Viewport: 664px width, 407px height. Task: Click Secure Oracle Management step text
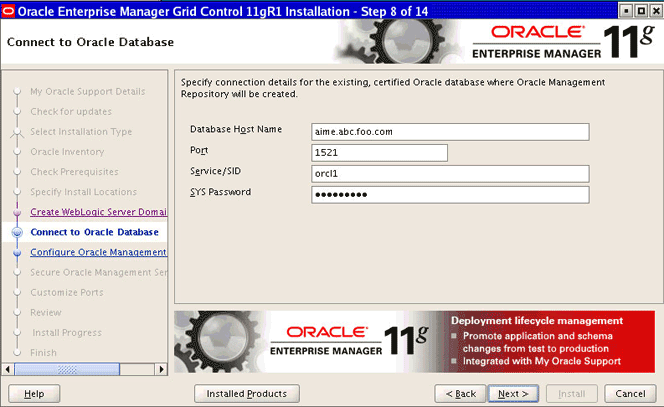(x=99, y=272)
